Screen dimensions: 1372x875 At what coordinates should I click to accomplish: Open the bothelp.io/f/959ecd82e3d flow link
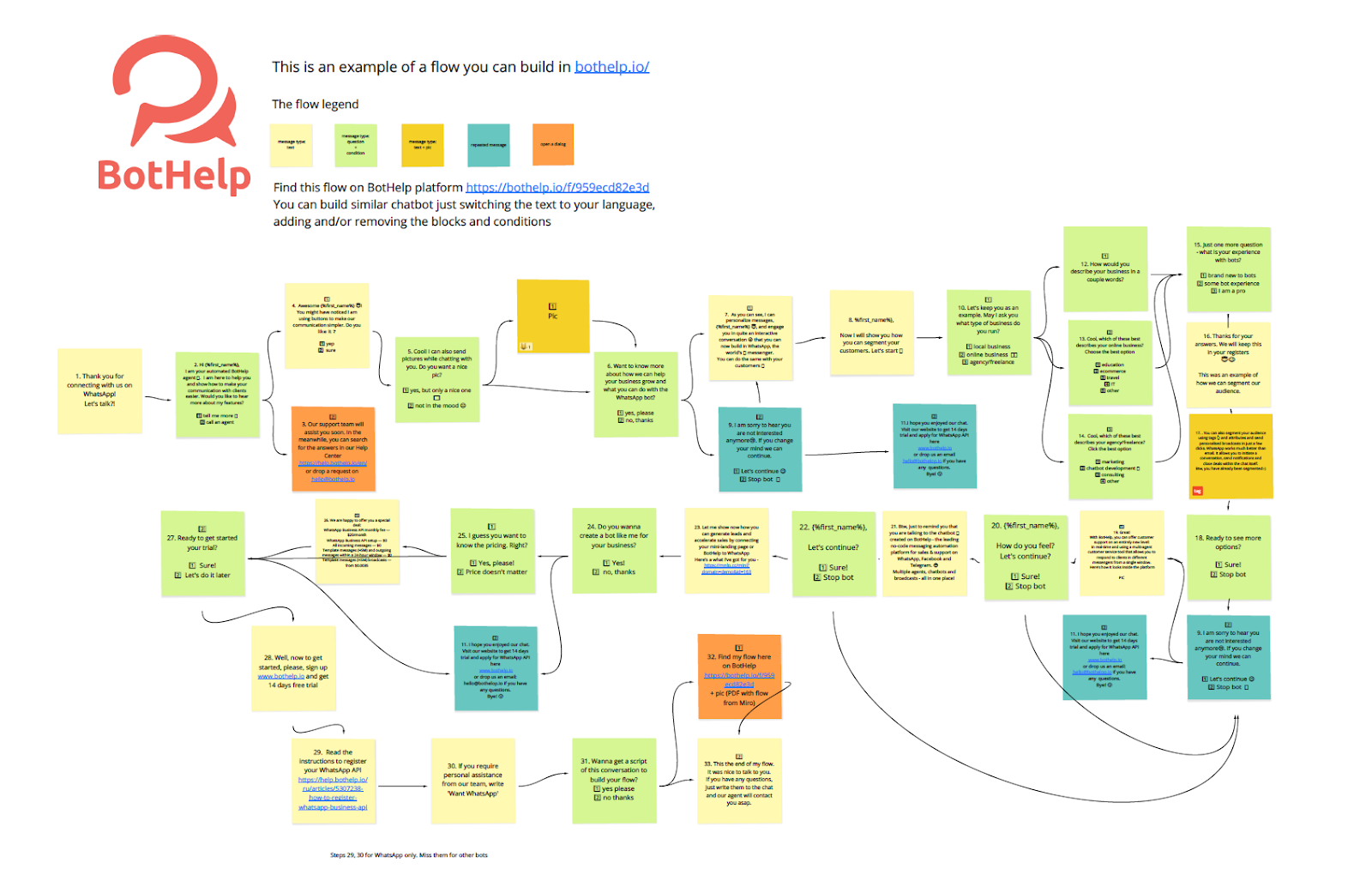(x=557, y=187)
